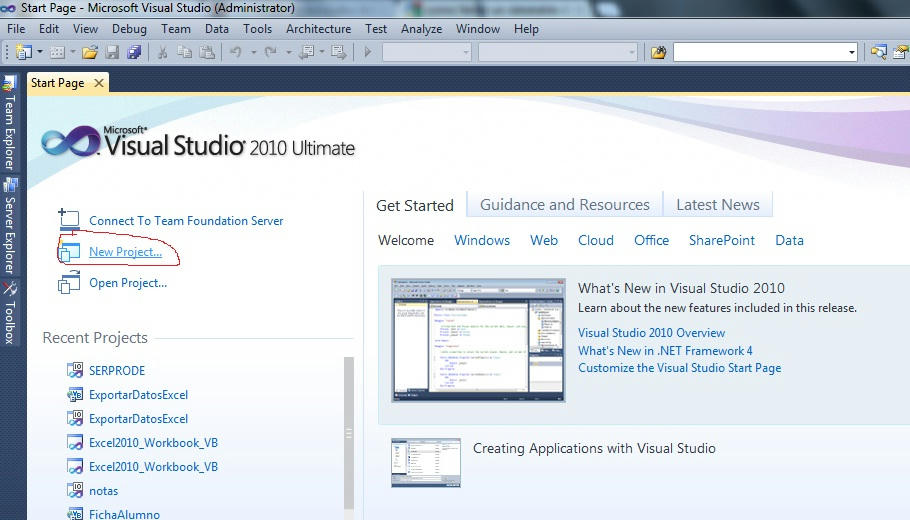Open the Team Explorer side panel tab
Screen dimensions: 910x520
point(9,124)
